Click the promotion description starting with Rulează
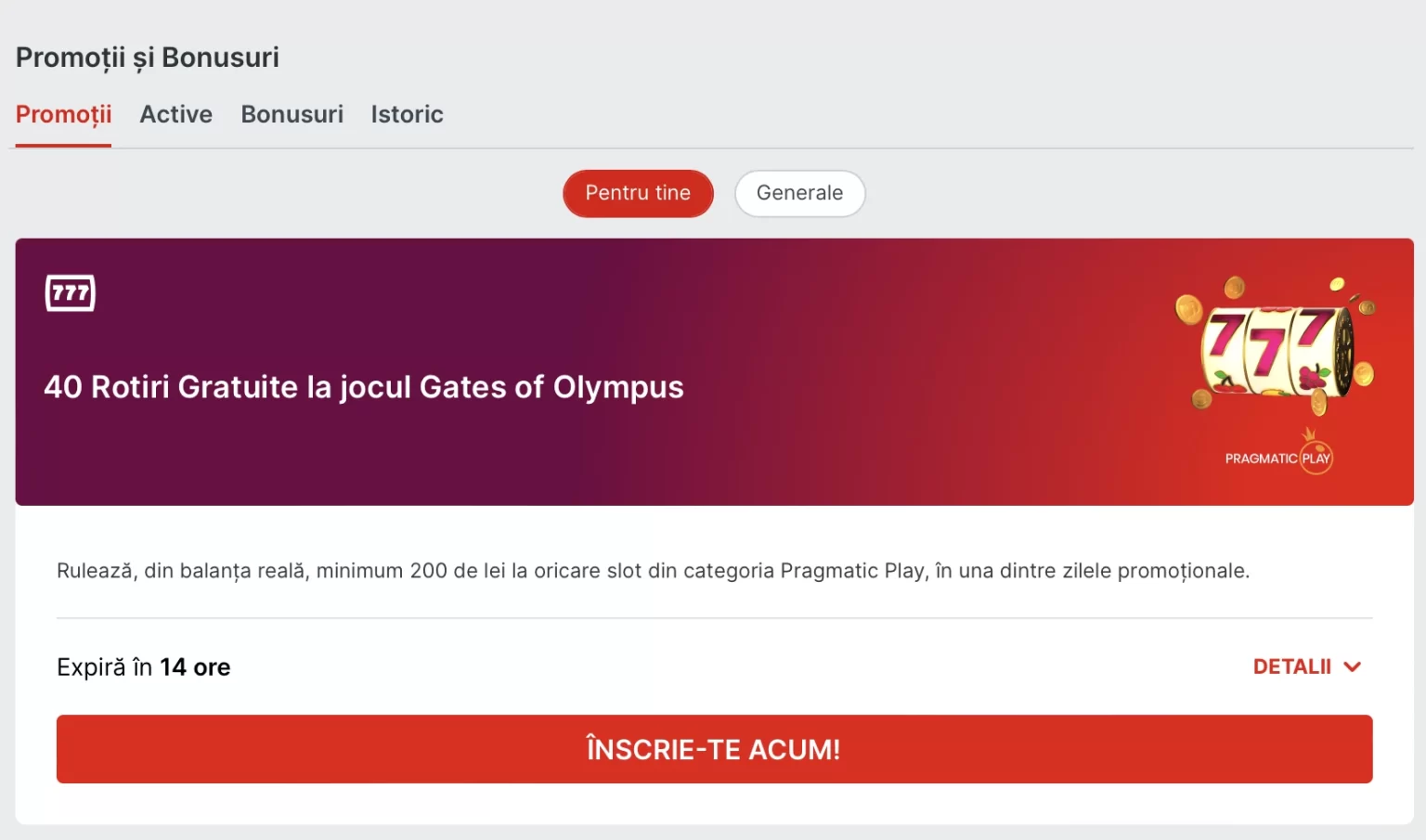Viewport: 1426px width, 840px height. coord(653,571)
